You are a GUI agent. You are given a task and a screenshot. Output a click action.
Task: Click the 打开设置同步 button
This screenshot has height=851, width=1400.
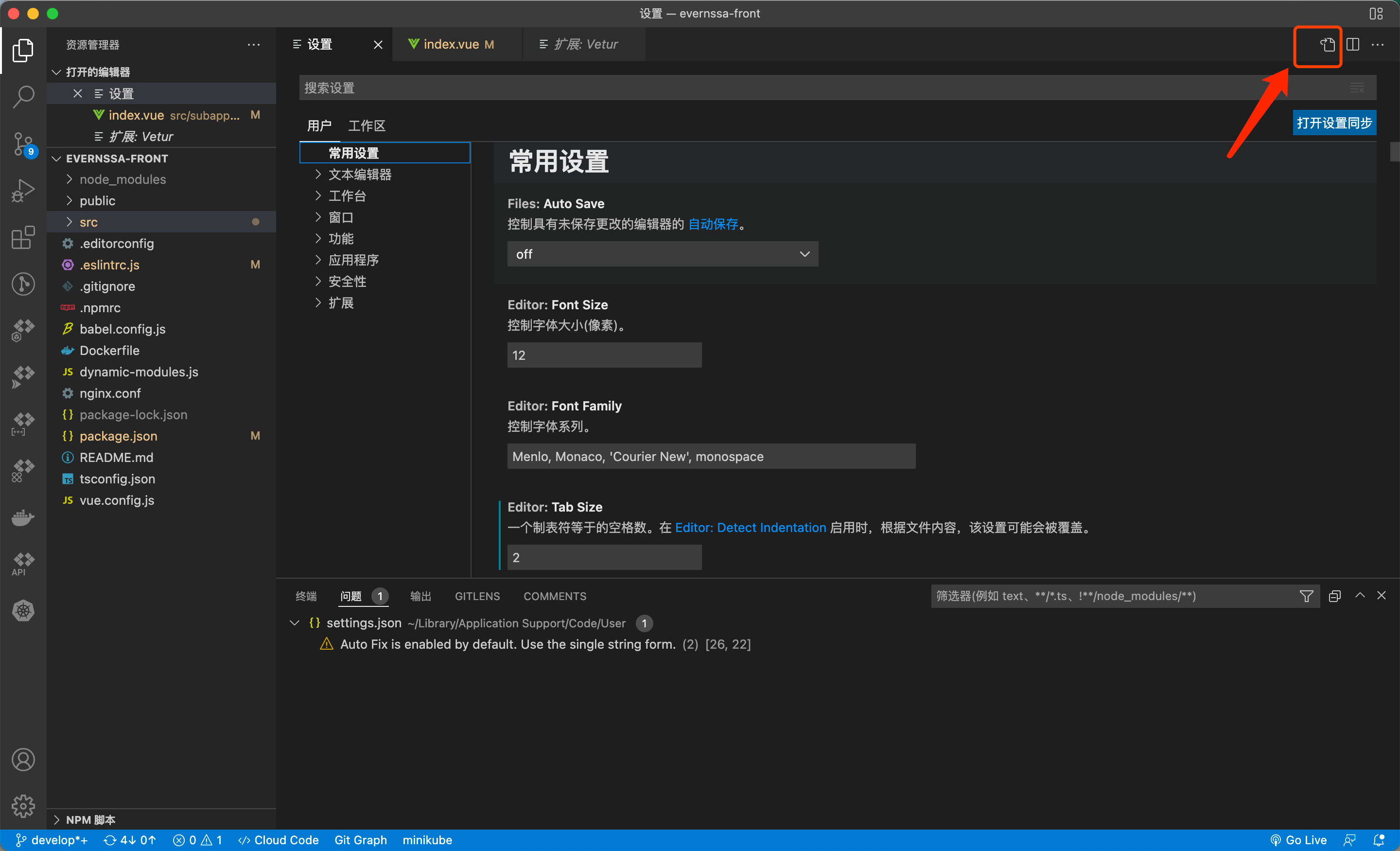point(1336,123)
